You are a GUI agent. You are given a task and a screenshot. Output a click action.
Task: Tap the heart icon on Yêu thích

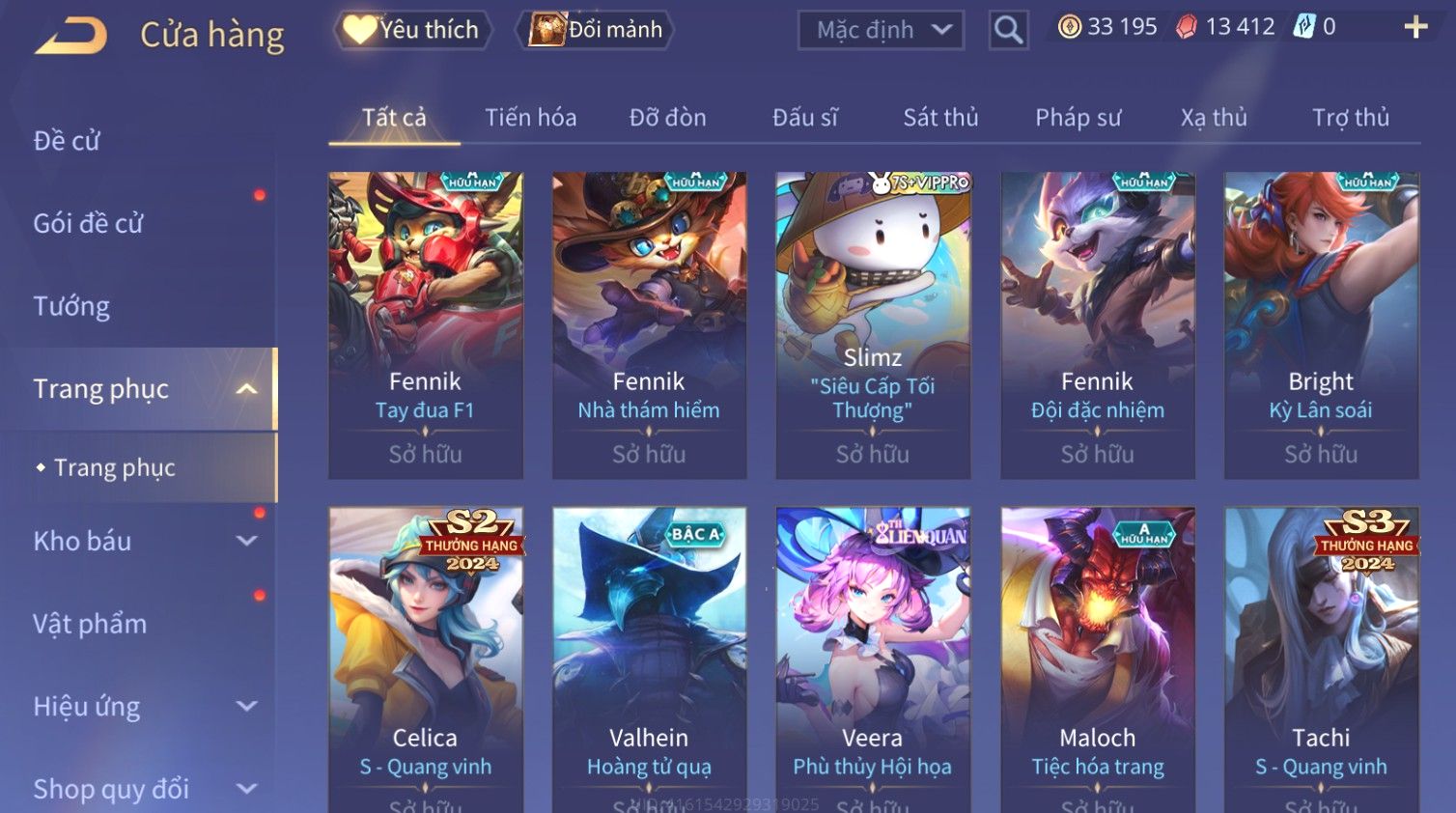click(359, 29)
